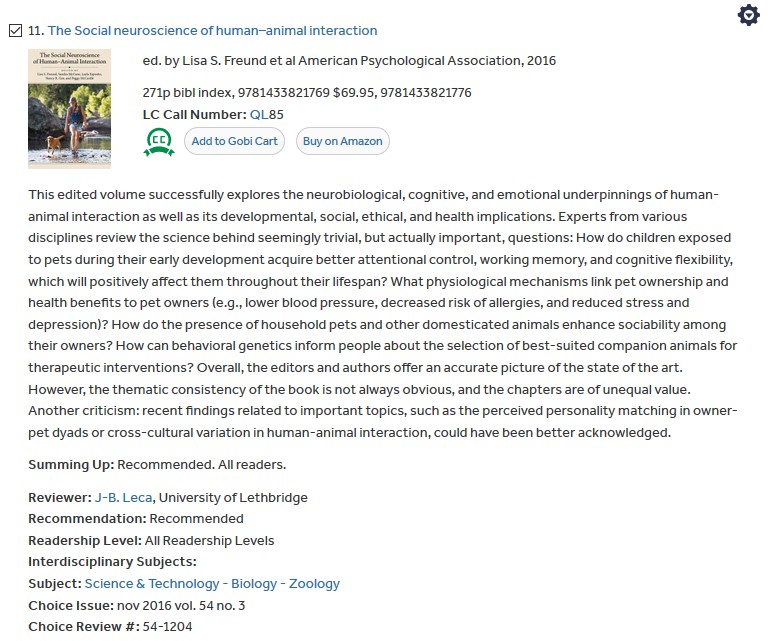The width and height of the screenshot is (770, 641).
Task: Open 'The Social neuroscience of human–animal interaction' title link
Action: (x=212, y=31)
